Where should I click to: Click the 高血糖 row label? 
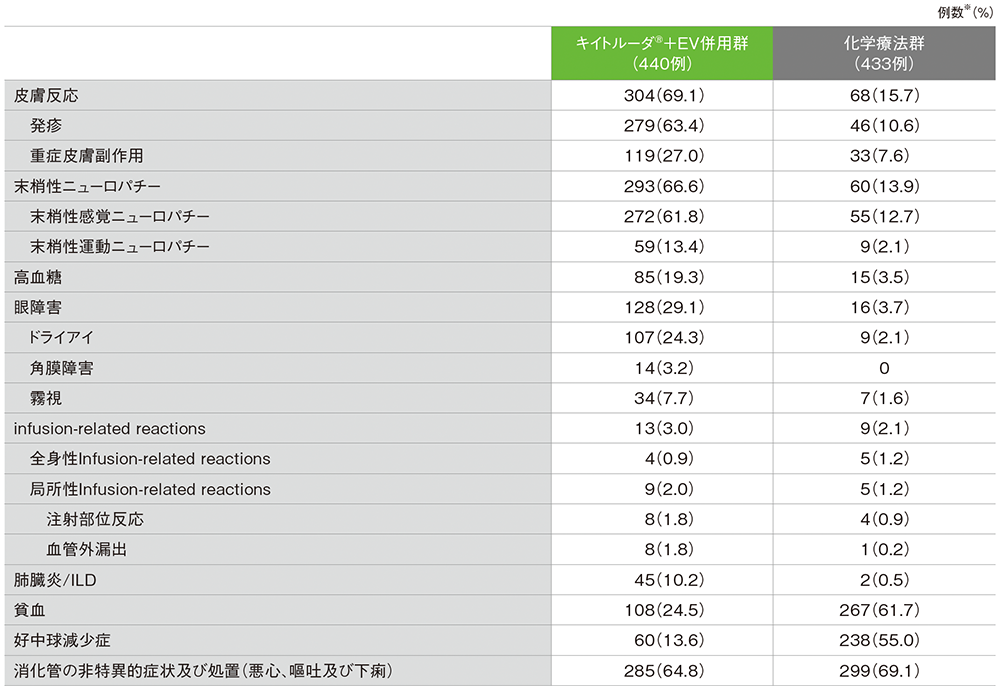[38, 277]
